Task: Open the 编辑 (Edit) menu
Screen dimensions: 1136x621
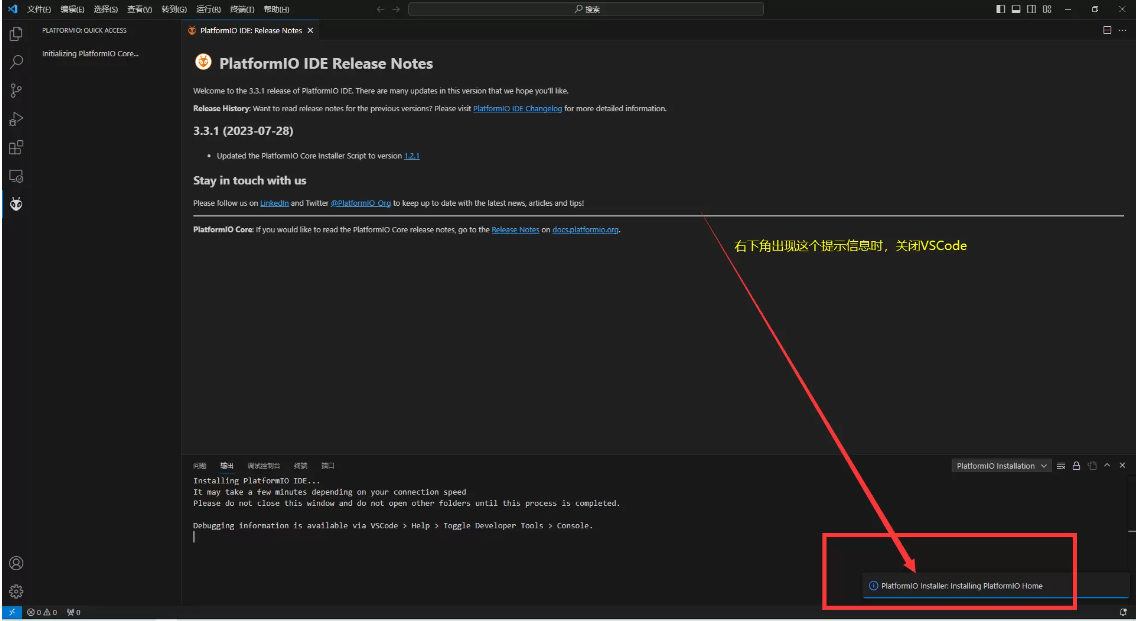Action: tap(72, 9)
